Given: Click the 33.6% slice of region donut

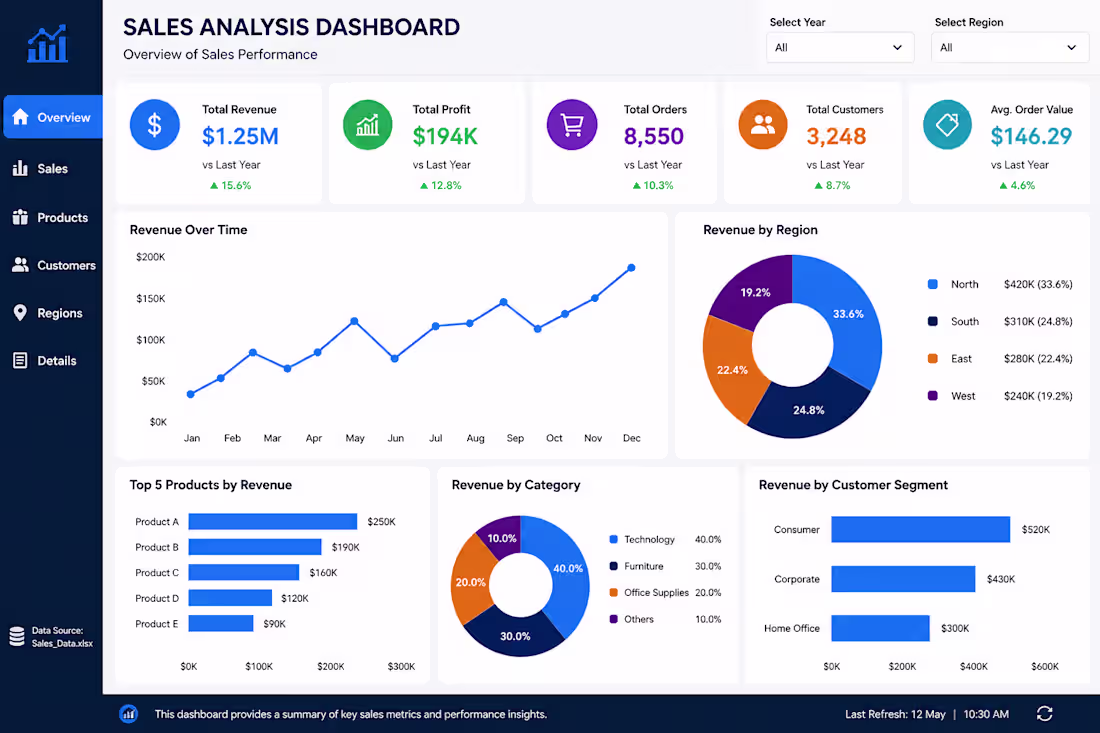Looking at the screenshot, I should (x=848, y=314).
